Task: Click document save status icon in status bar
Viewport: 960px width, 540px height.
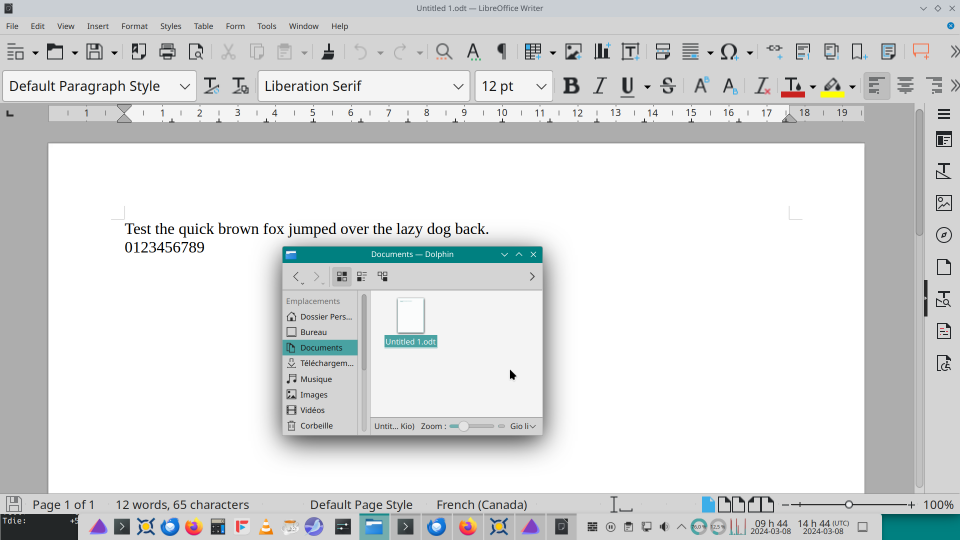Action: (x=13, y=504)
